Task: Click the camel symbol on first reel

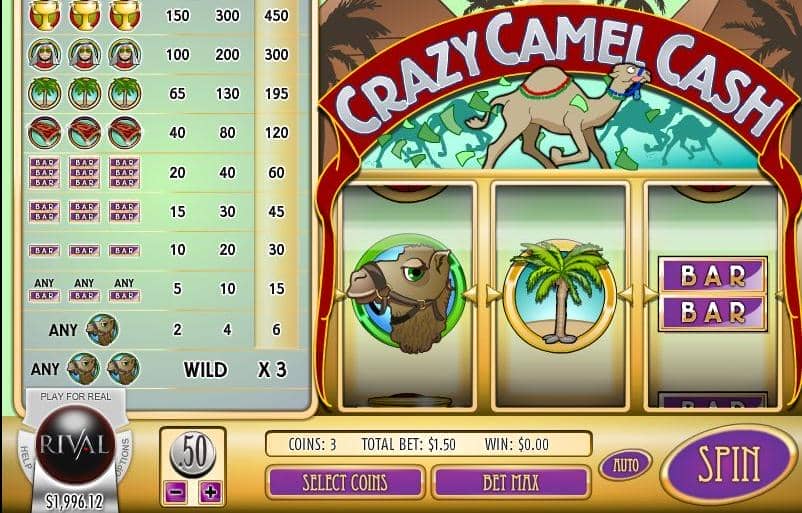Action: (x=407, y=294)
